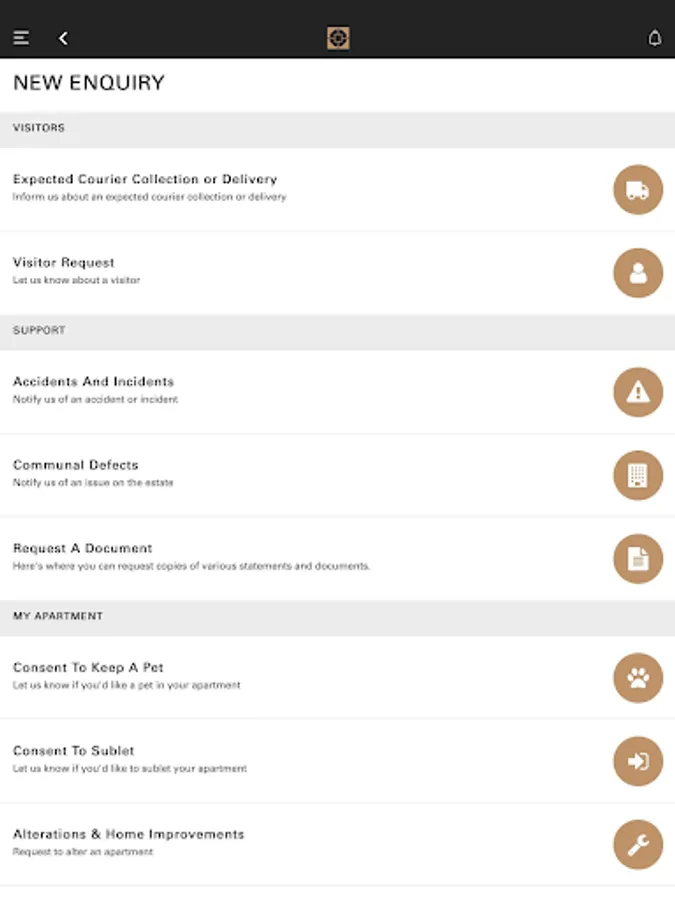Open Expected Courier Collection or Delivery
675x900 pixels.
point(145,180)
